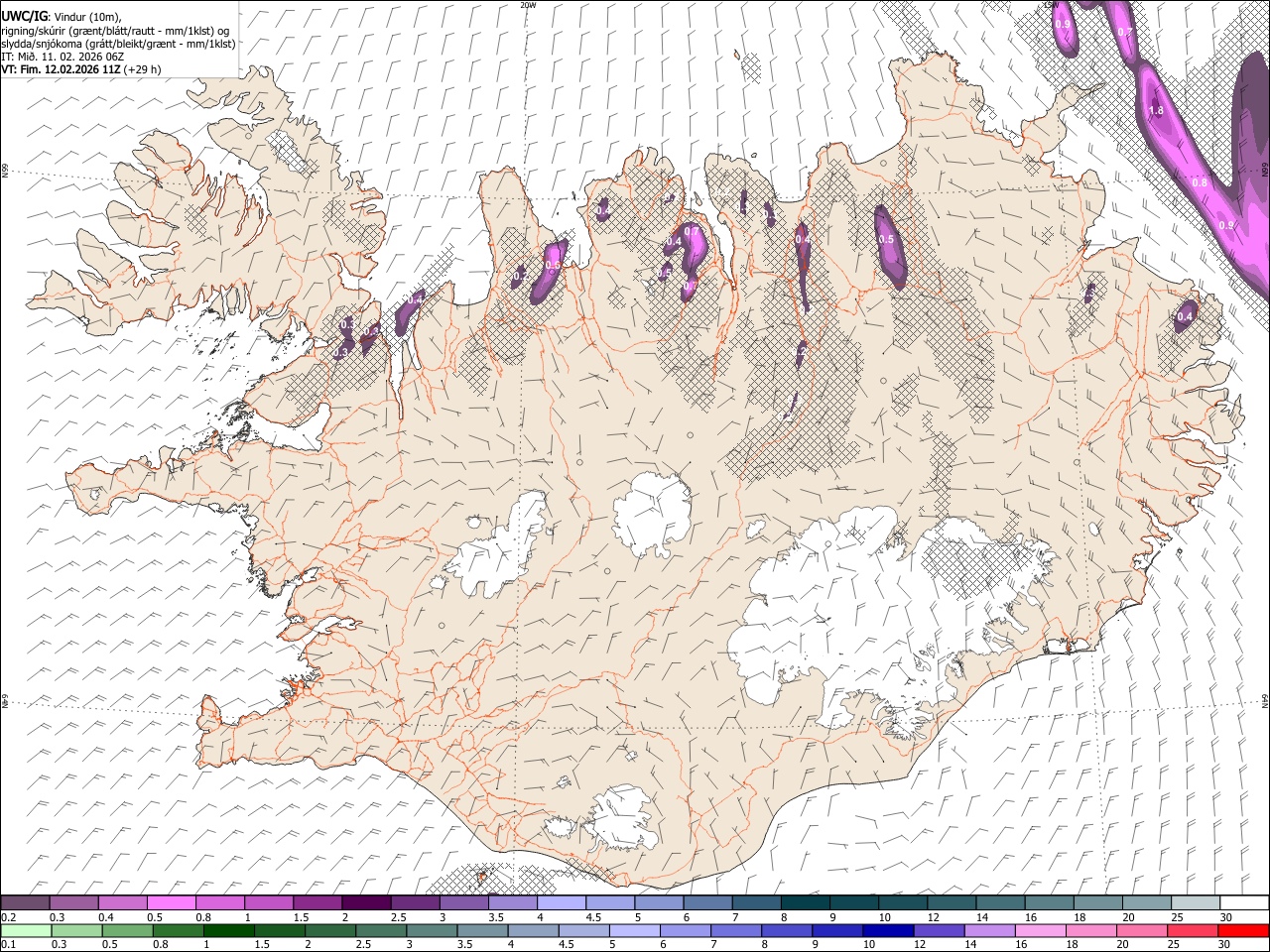Select the dark mauve 0.2–0.3 upper legend swatch
The height and width of the screenshot is (952, 1270).
pos(25,902)
